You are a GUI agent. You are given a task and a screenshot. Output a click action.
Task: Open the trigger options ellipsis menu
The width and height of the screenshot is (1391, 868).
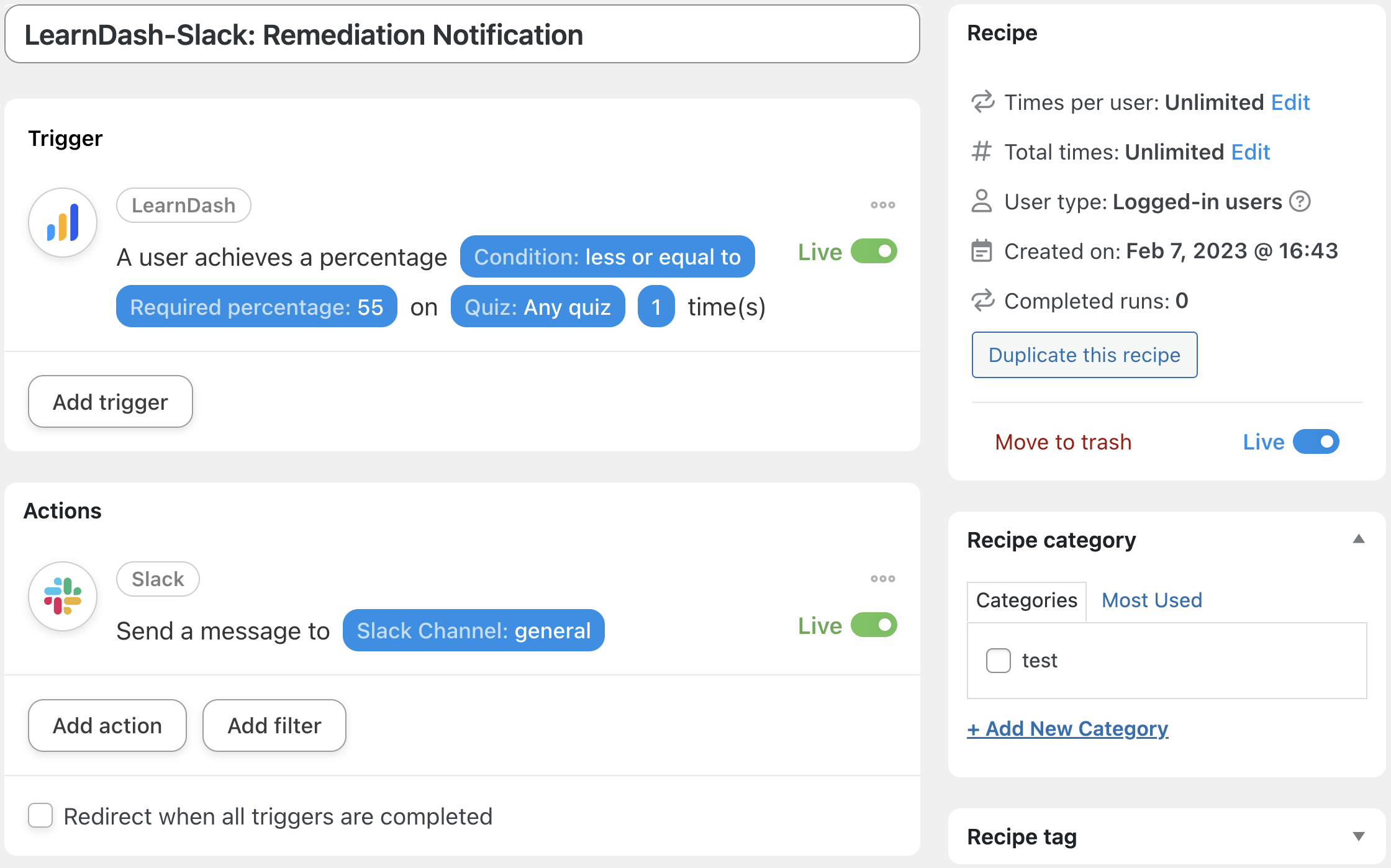(x=882, y=204)
